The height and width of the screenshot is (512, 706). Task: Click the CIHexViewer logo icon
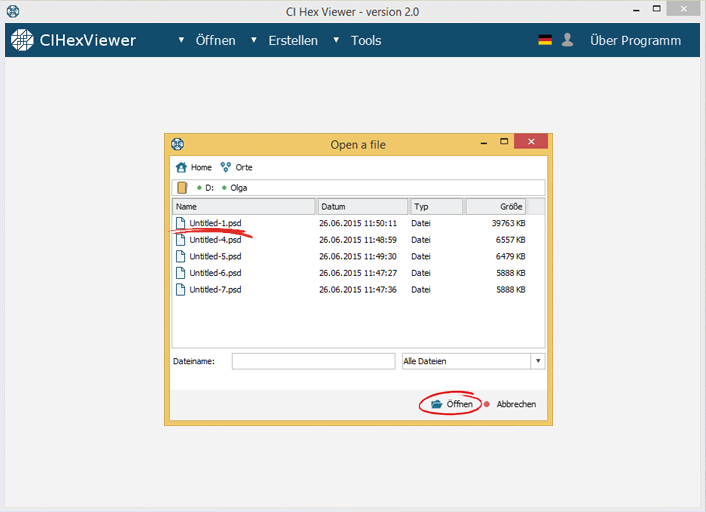tap(22, 41)
